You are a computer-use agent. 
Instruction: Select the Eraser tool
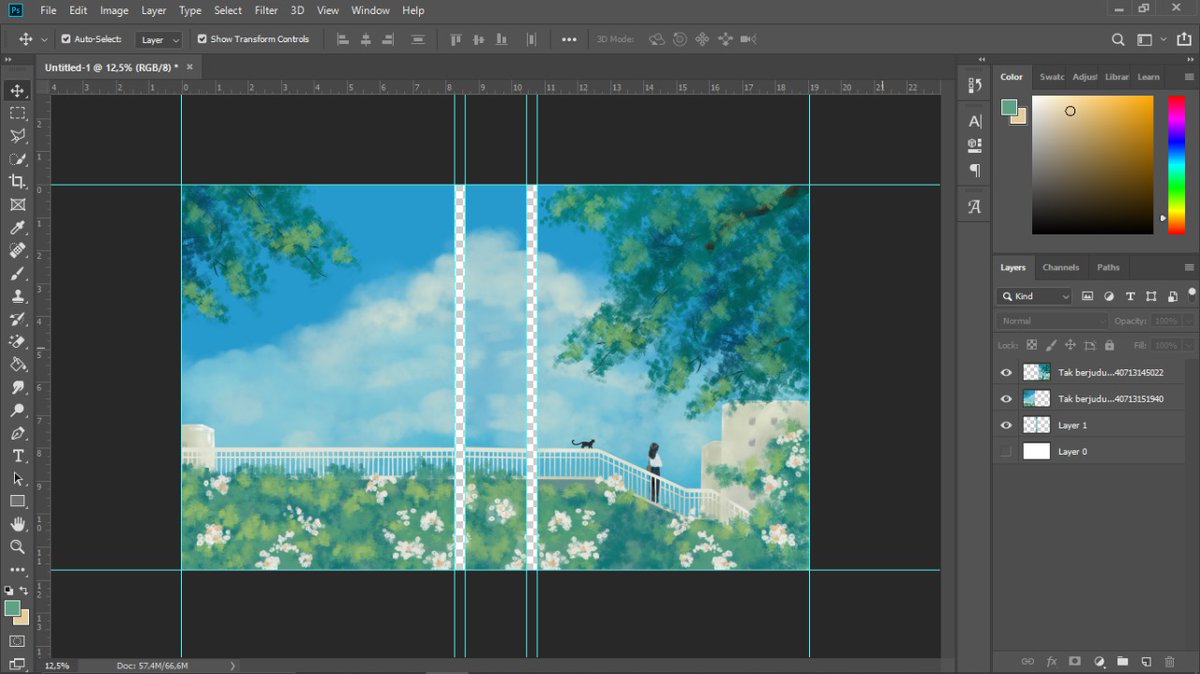17,342
